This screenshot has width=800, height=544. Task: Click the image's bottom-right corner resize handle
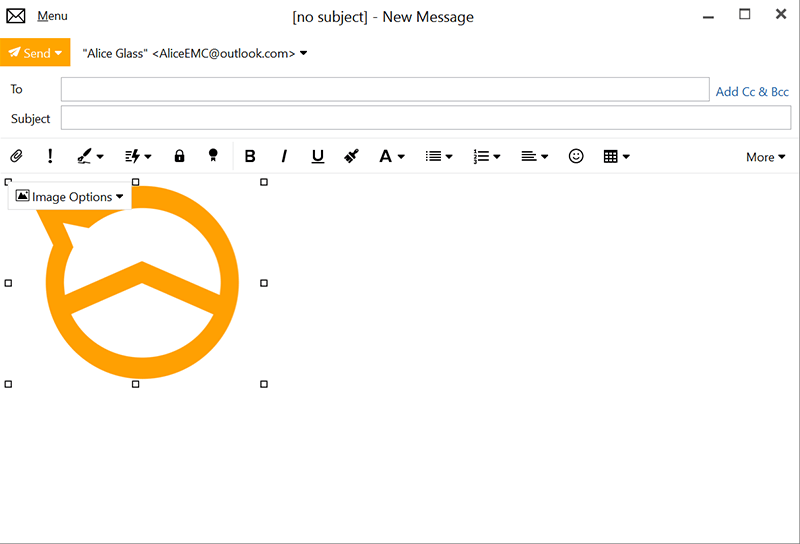point(264,384)
